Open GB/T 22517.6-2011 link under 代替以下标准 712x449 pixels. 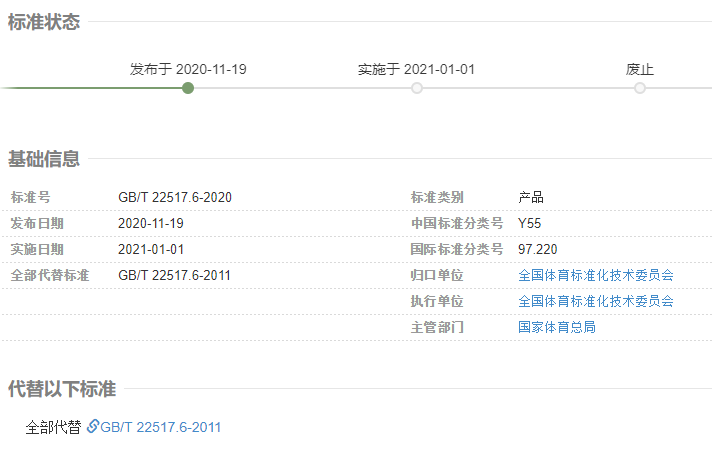click(x=161, y=427)
